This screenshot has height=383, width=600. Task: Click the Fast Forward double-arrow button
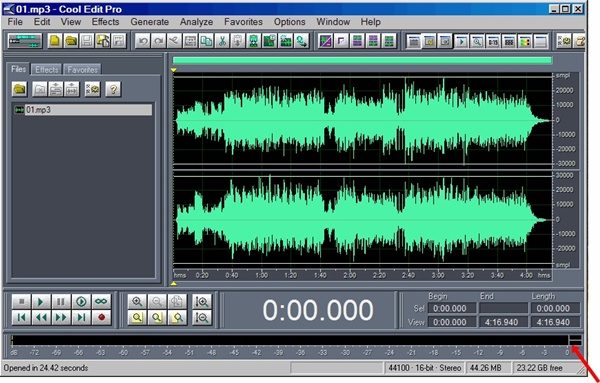61,318
